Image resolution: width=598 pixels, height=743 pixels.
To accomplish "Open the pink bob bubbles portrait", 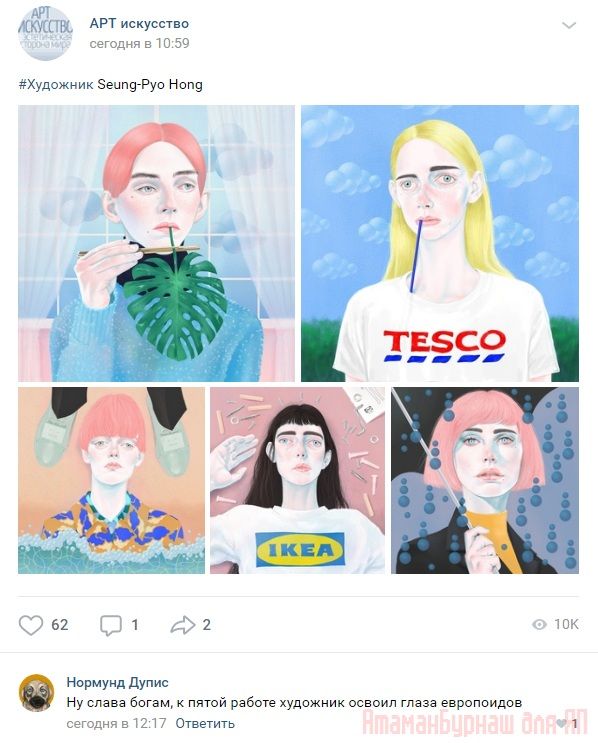I will point(485,480).
